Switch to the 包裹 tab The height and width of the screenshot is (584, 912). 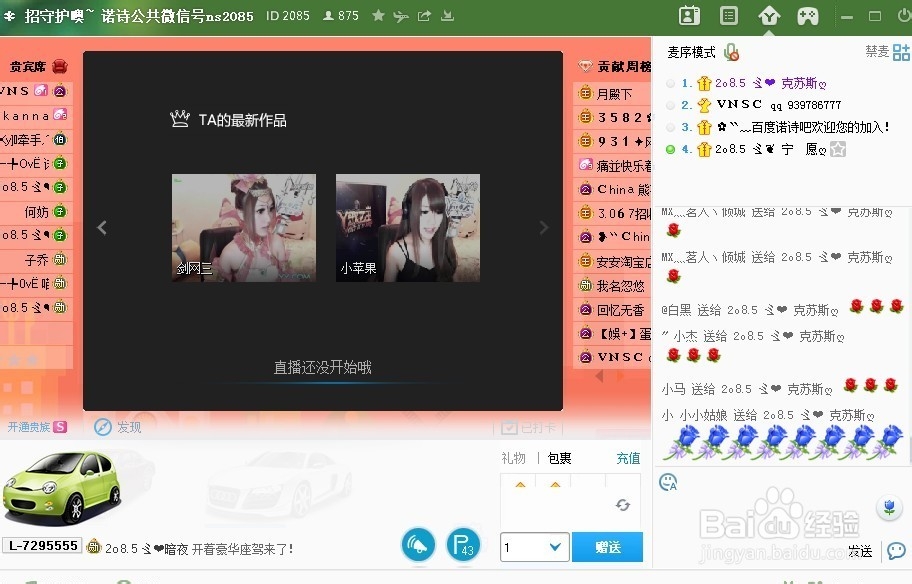point(559,458)
